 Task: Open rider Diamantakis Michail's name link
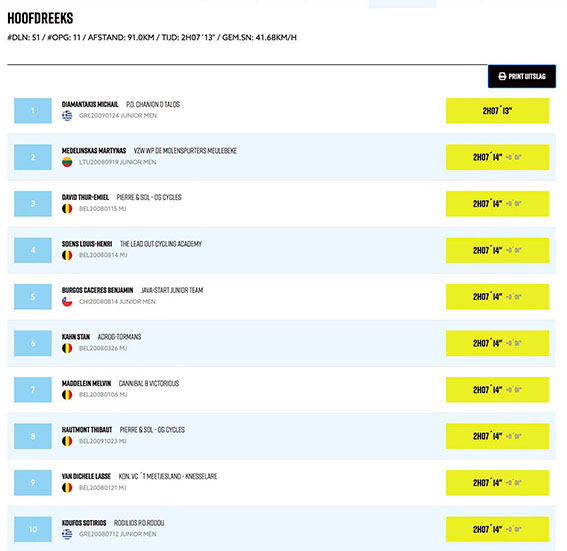(x=90, y=104)
